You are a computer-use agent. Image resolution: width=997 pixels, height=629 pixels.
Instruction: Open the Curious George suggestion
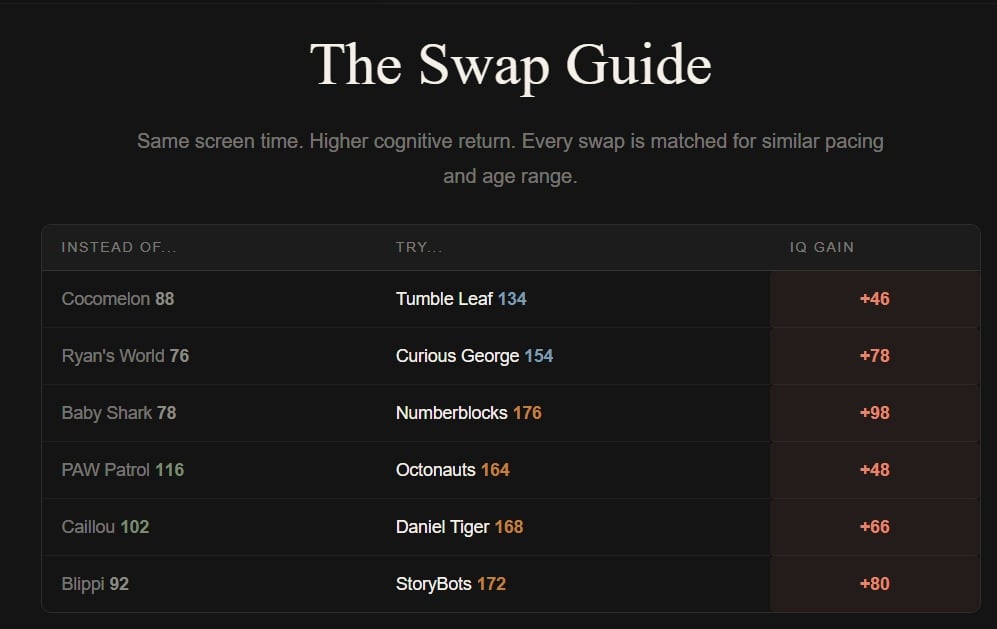(x=457, y=356)
